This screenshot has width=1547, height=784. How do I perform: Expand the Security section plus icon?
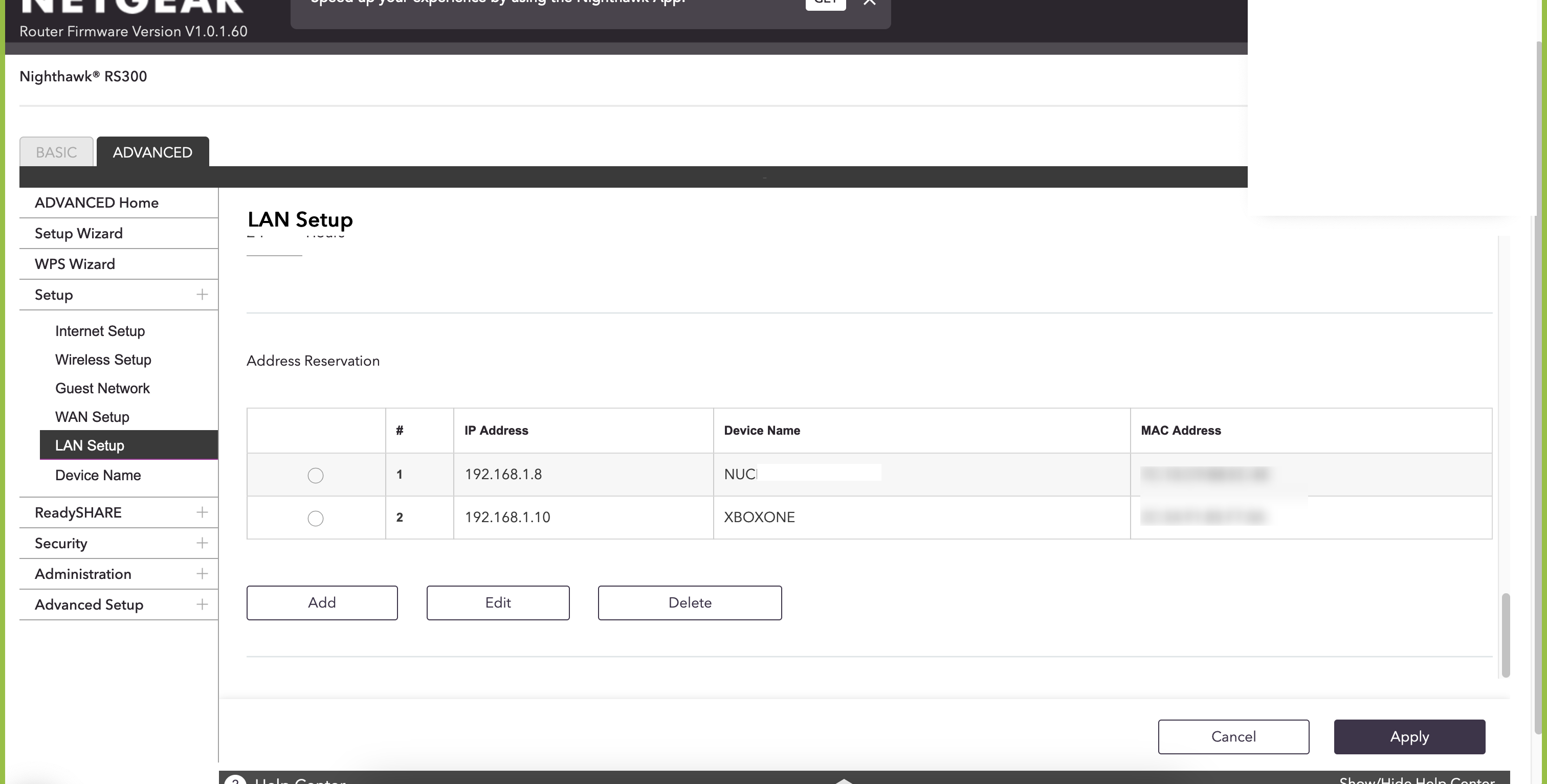point(202,543)
